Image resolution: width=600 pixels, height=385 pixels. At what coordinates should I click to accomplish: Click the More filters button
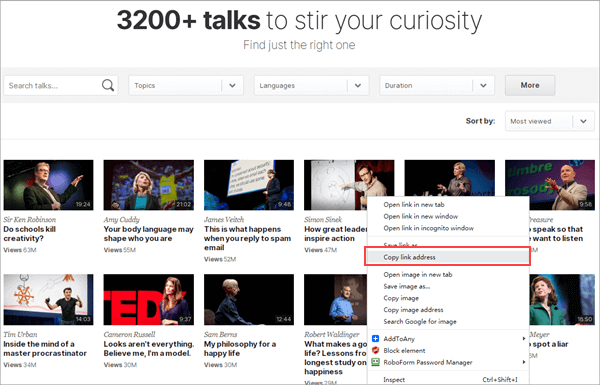pos(530,85)
